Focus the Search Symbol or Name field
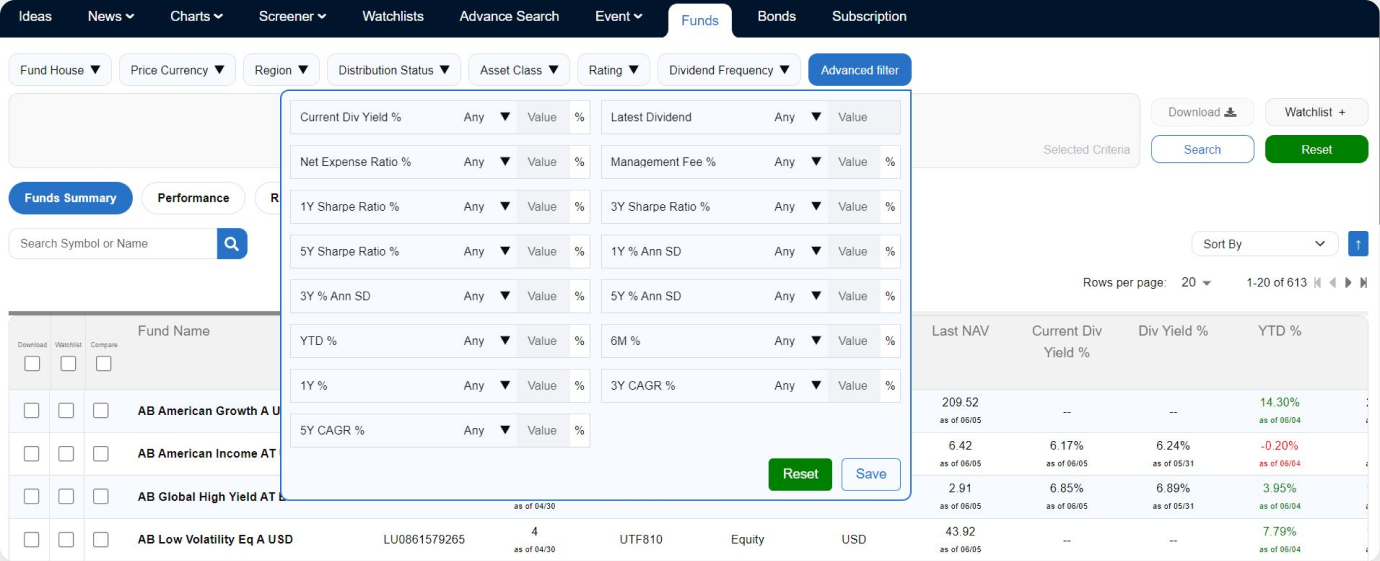 pos(113,243)
